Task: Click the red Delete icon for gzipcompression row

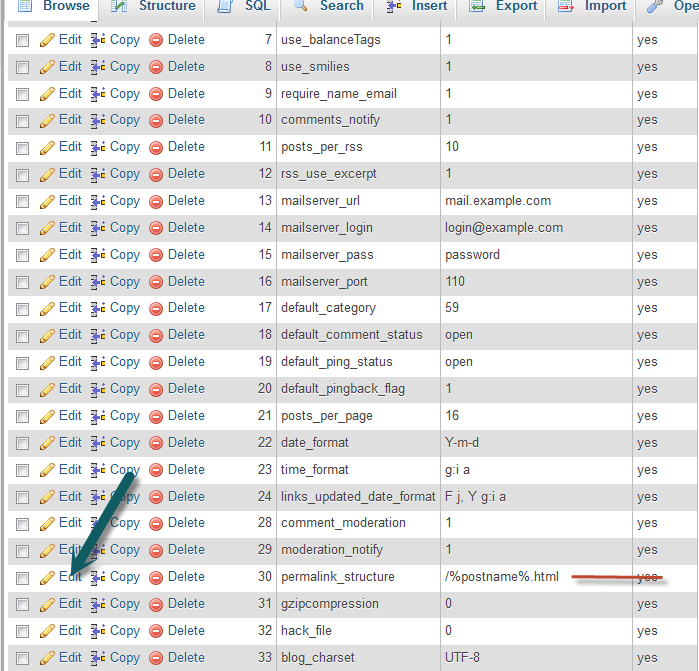Action: 156,604
